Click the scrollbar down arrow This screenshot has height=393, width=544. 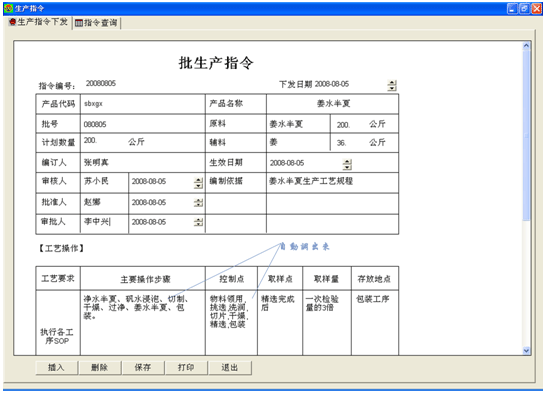pos(526,351)
